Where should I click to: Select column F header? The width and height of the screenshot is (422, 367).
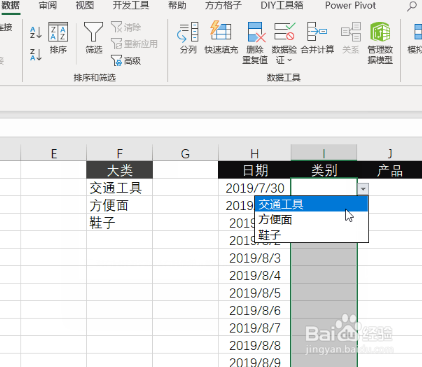point(120,153)
